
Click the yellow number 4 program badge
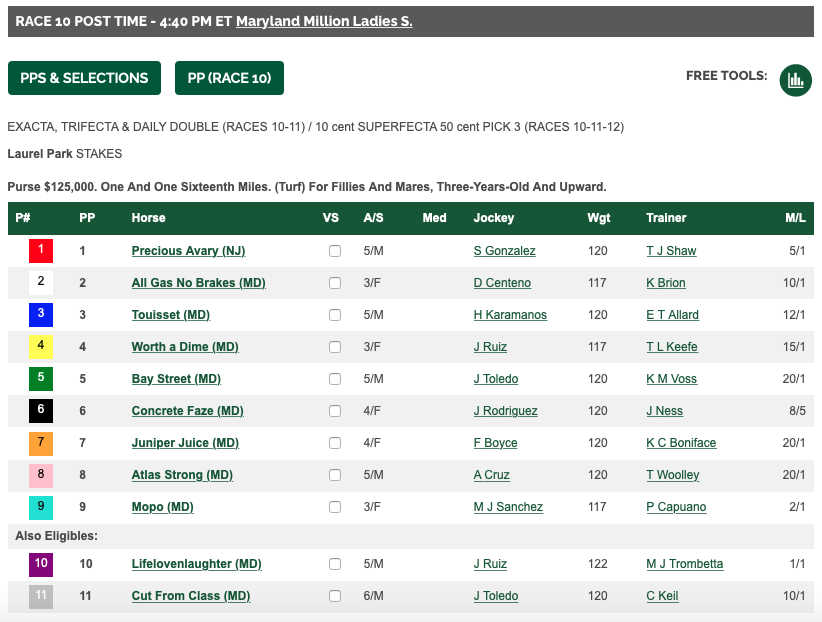click(x=41, y=346)
